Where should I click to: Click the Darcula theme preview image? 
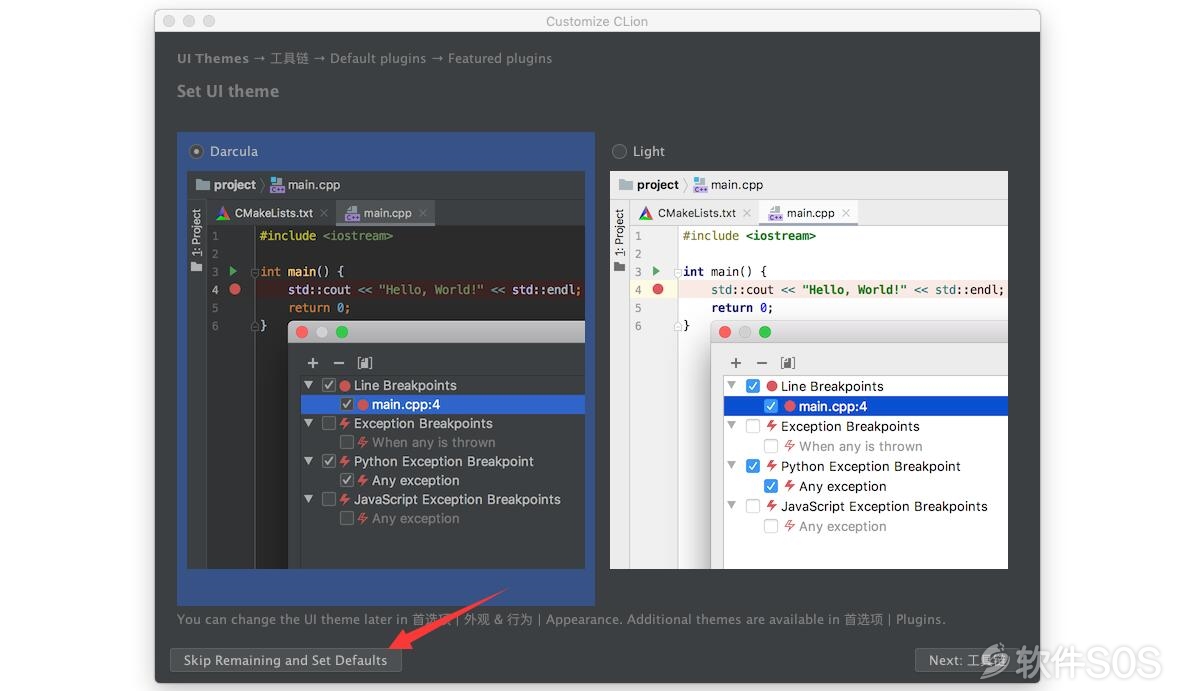(x=386, y=370)
